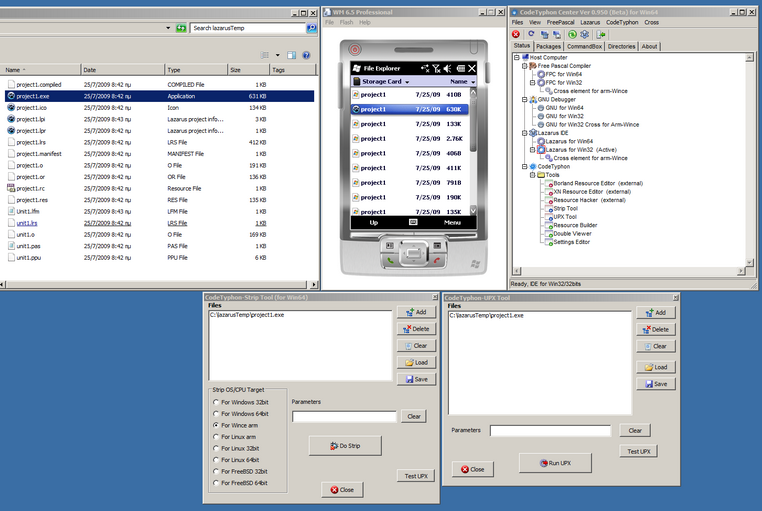
Task: Click the Parameters field in the UPX Tool
Action: [550, 430]
